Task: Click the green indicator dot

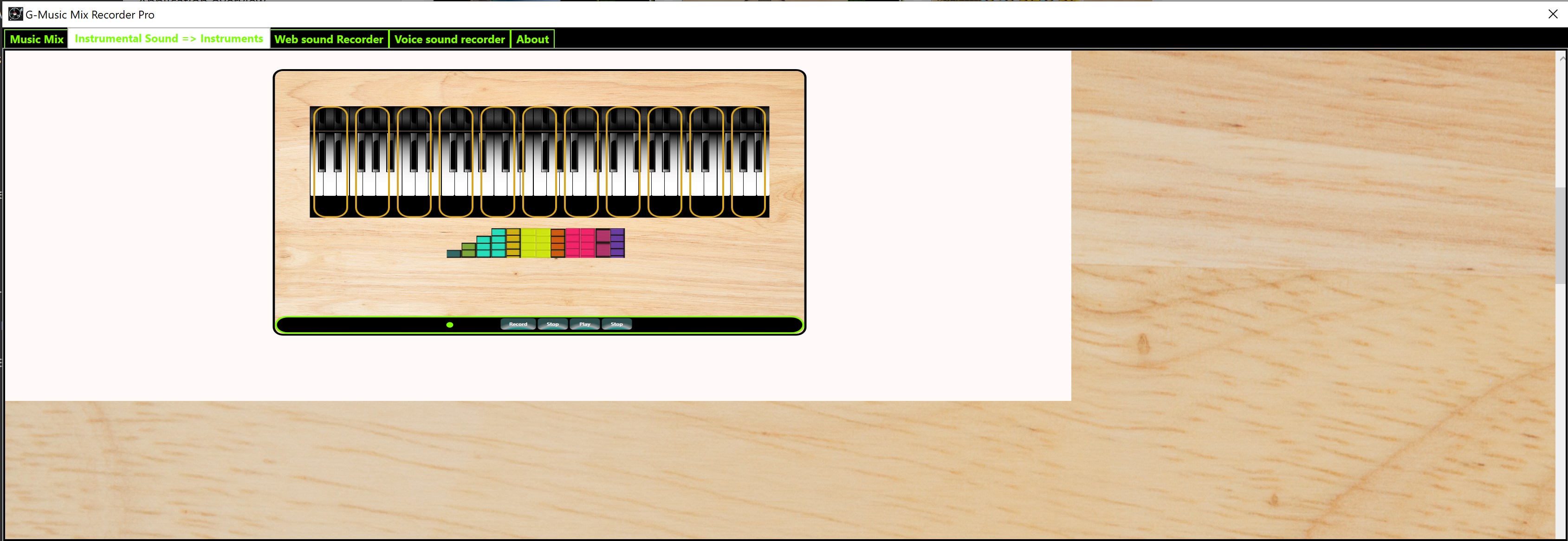Action: pyautogui.click(x=449, y=325)
